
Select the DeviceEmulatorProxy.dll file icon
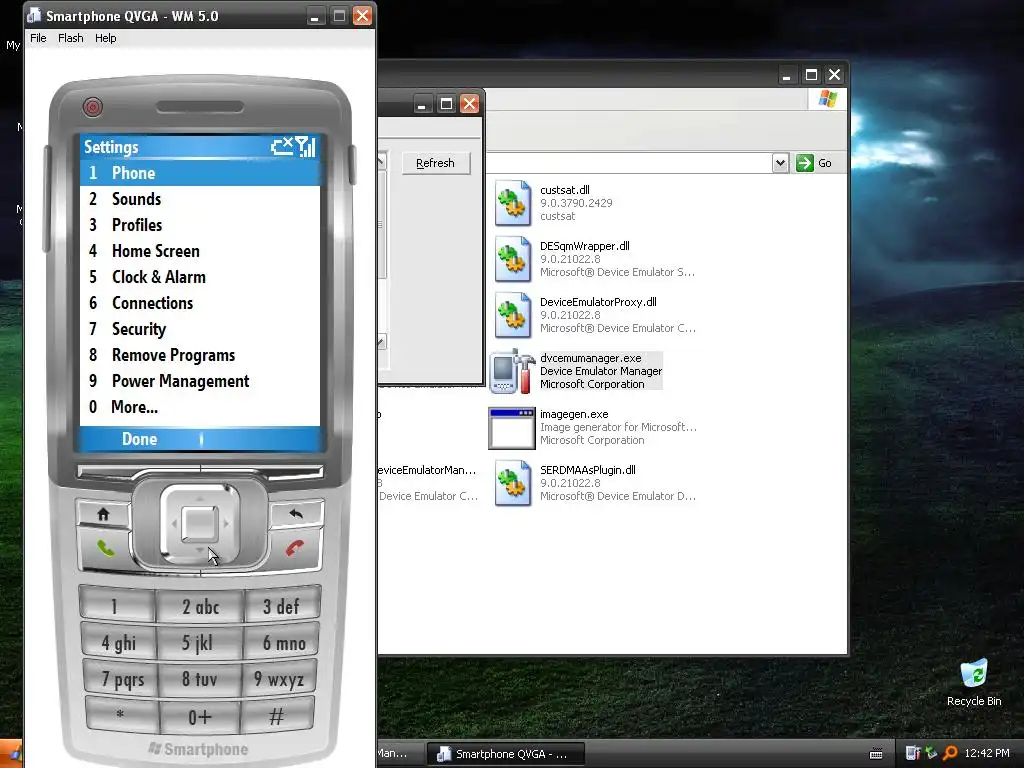click(x=513, y=315)
